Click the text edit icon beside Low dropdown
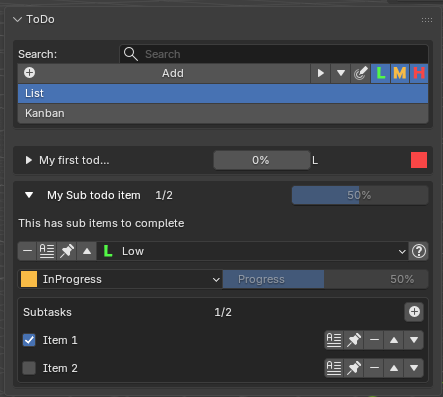The width and height of the screenshot is (443, 397). click(x=47, y=251)
